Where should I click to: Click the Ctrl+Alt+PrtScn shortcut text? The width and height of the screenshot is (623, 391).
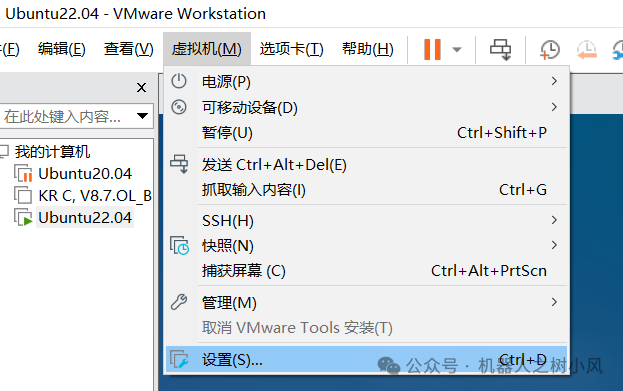pos(489,271)
